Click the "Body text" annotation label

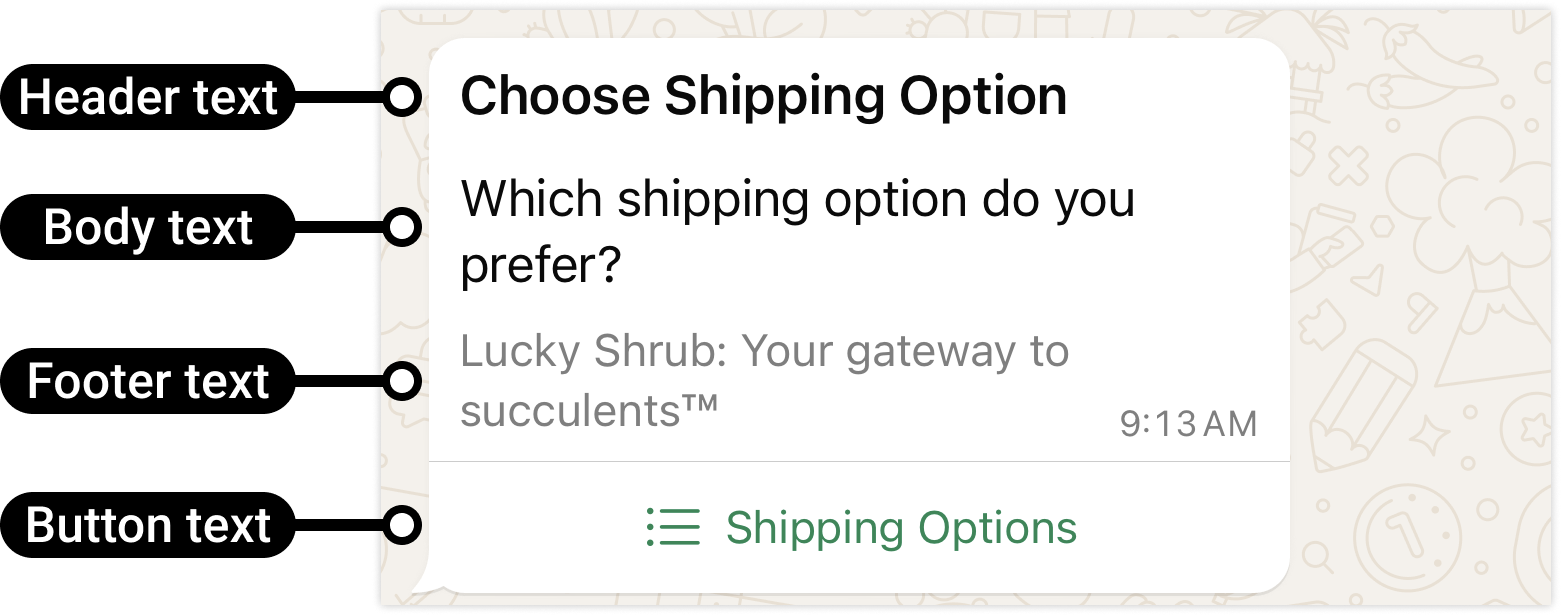148,229
